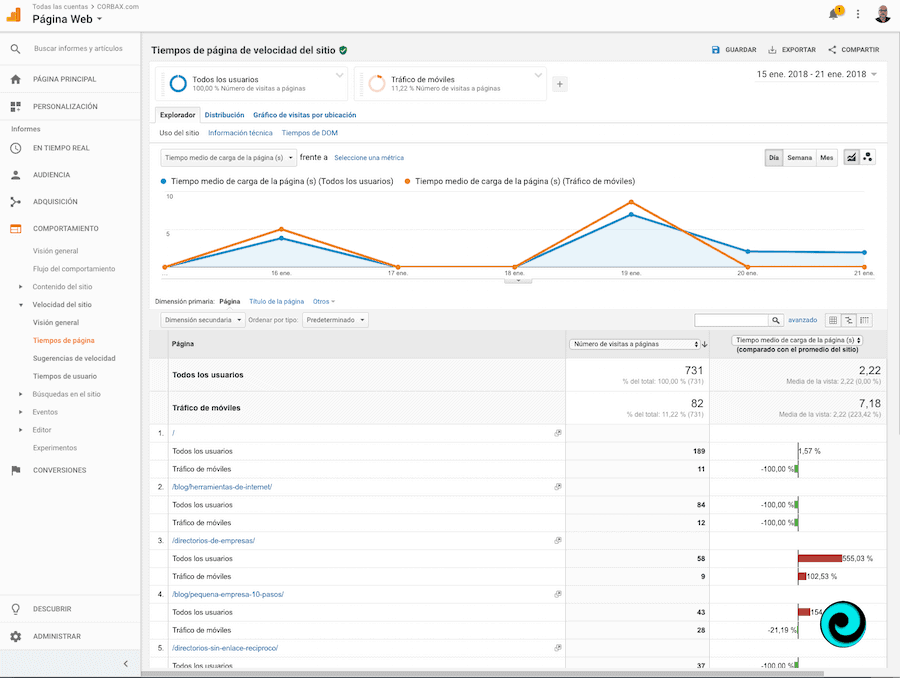Open En Tiempo Real clock icon

click(15, 148)
